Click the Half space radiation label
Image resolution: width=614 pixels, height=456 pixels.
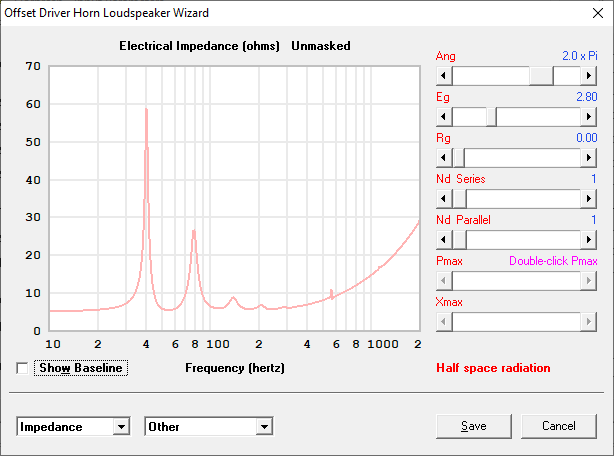[493, 368]
